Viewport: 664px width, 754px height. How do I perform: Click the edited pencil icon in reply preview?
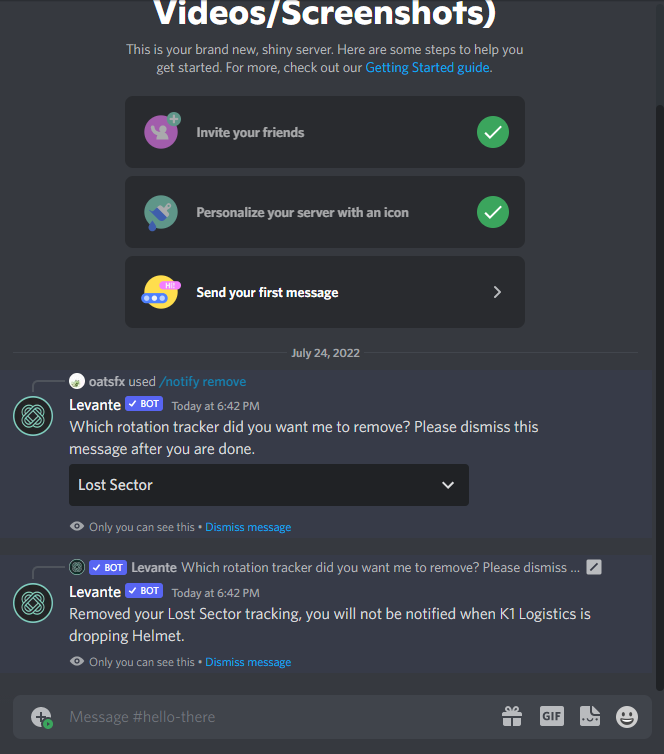tap(594, 567)
